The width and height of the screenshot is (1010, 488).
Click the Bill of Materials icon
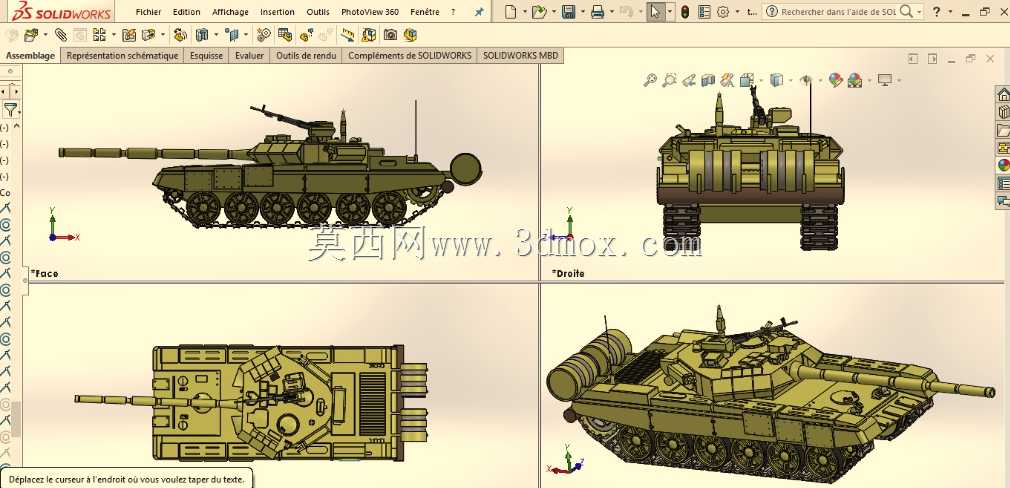[284, 35]
